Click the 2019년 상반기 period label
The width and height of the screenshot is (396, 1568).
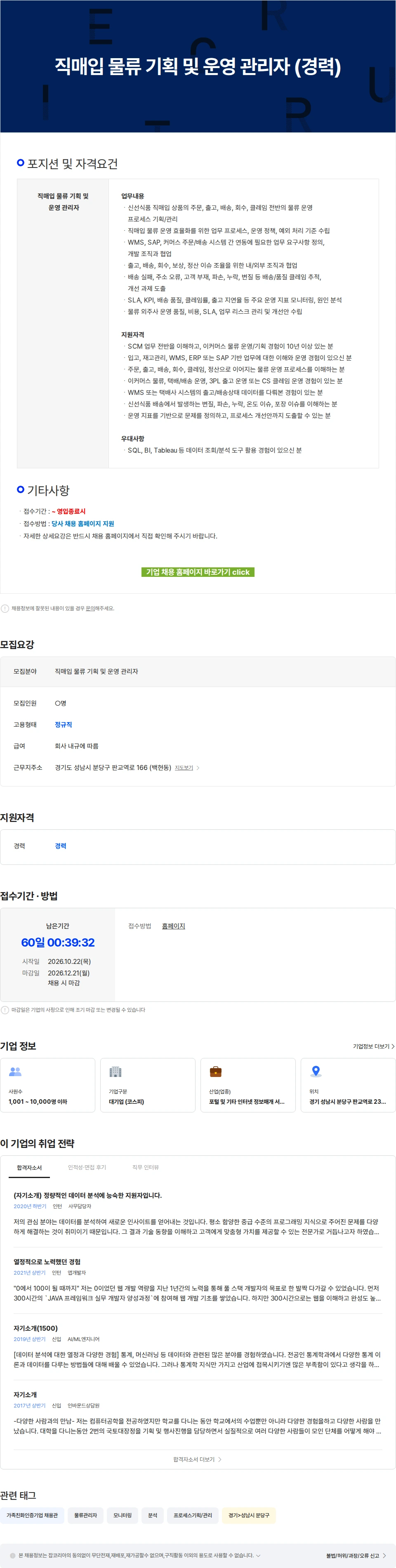click(x=29, y=1339)
